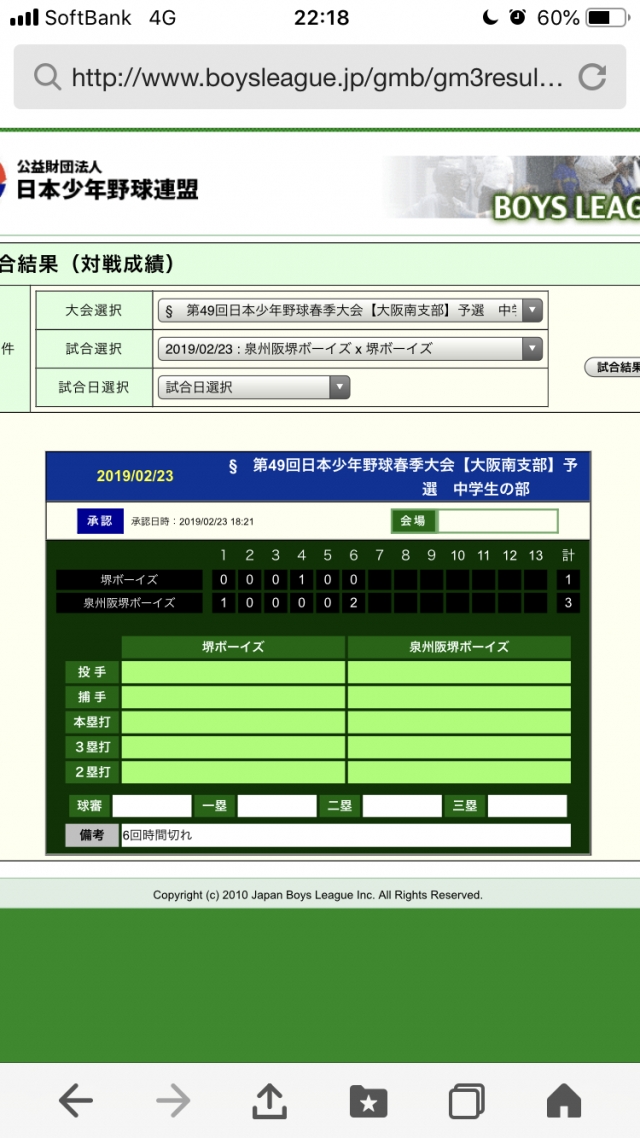Open the bookmarks folder icon
Image resolution: width=640 pixels, height=1138 pixels.
point(368,1101)
